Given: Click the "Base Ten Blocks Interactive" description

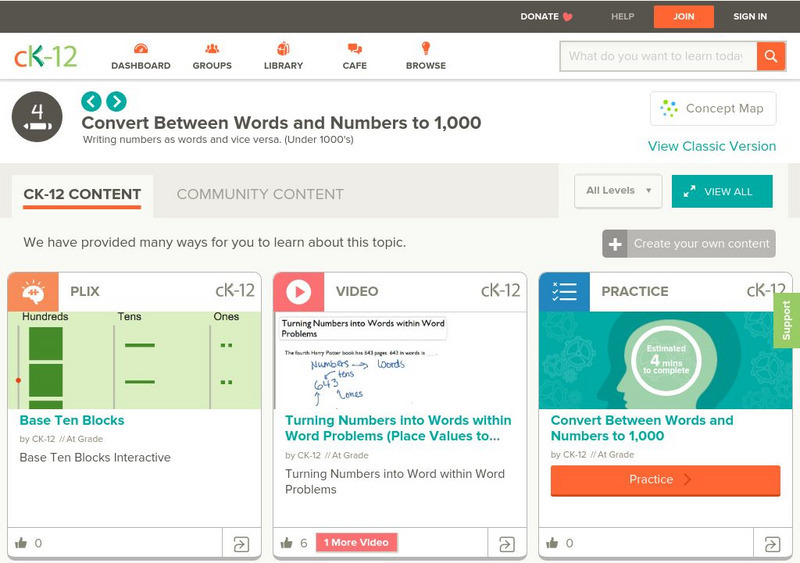Looking at the screenshot, I should click(95, 457).
